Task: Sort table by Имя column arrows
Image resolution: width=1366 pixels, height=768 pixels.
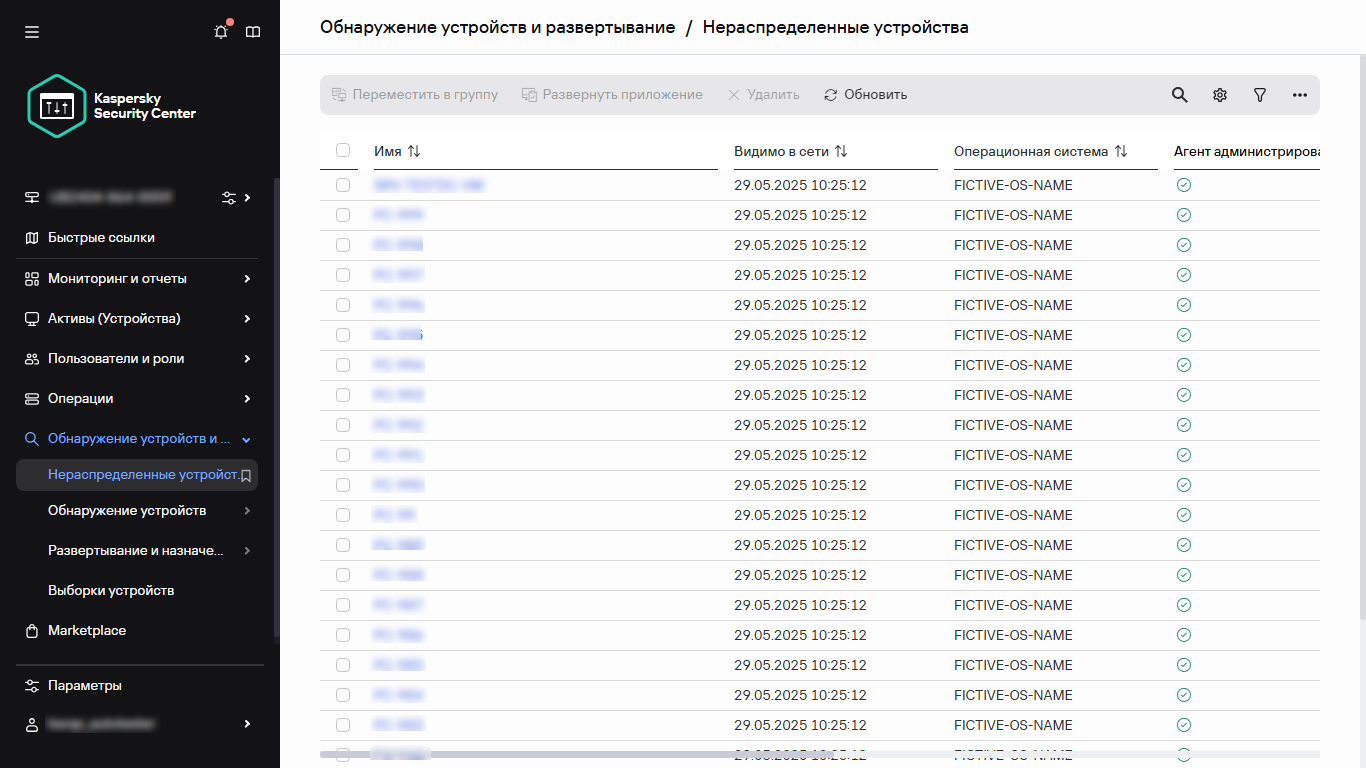Action: (415, 150)
